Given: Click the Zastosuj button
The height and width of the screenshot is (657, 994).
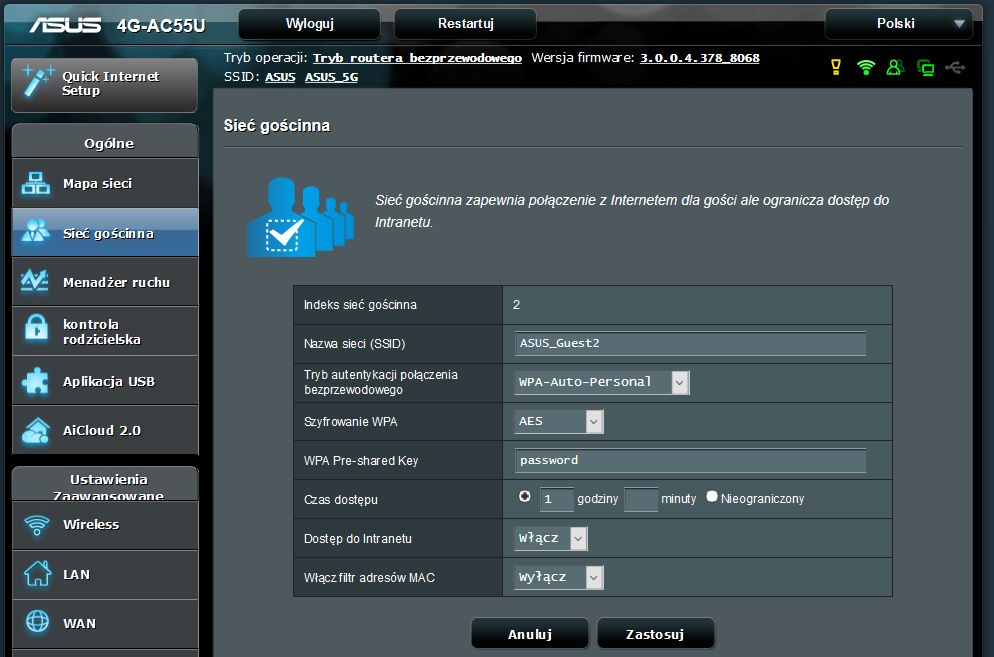Looking at the screenshot, I should (x=655, y=634).
